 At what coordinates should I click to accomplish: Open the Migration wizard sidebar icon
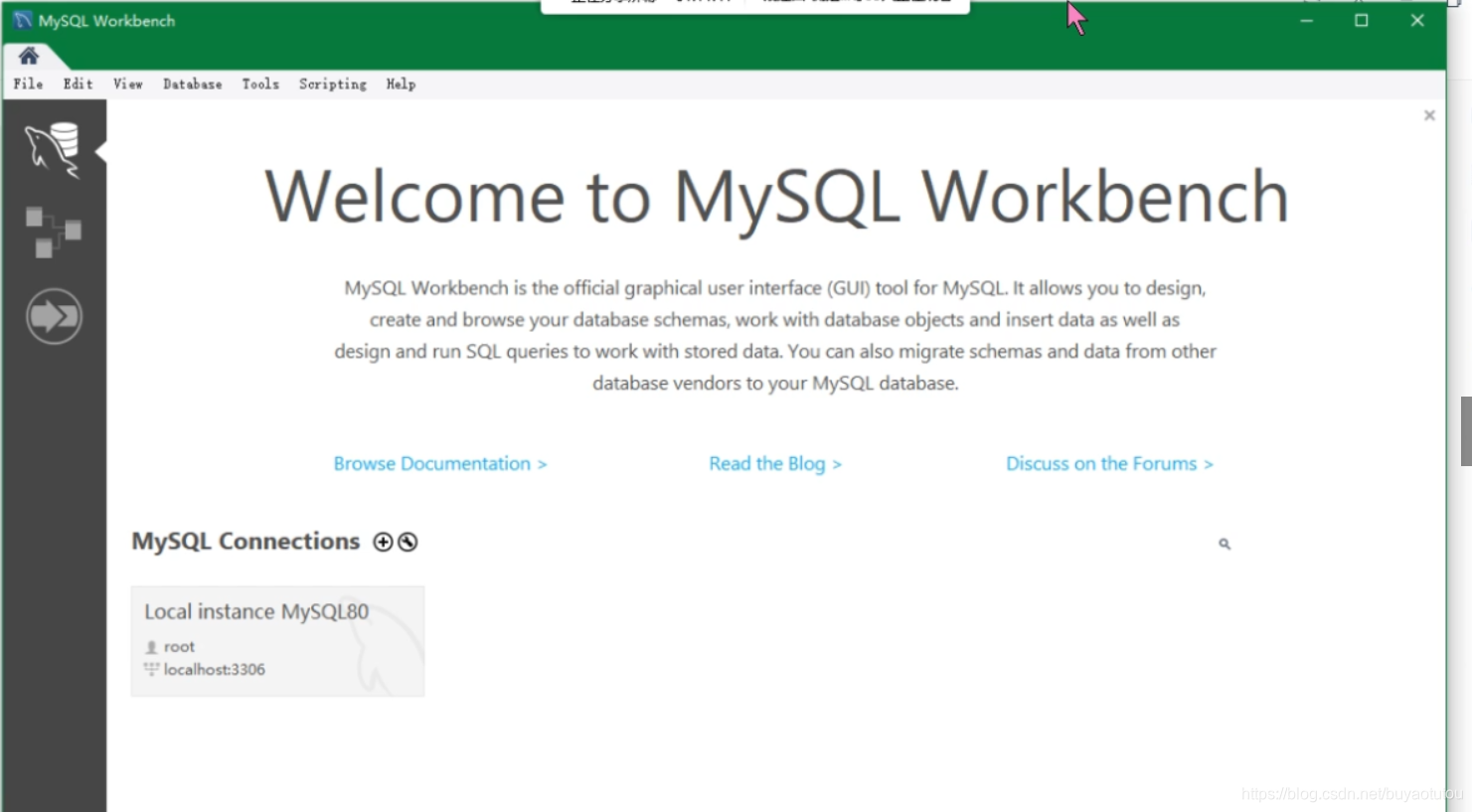pos(54,316)
